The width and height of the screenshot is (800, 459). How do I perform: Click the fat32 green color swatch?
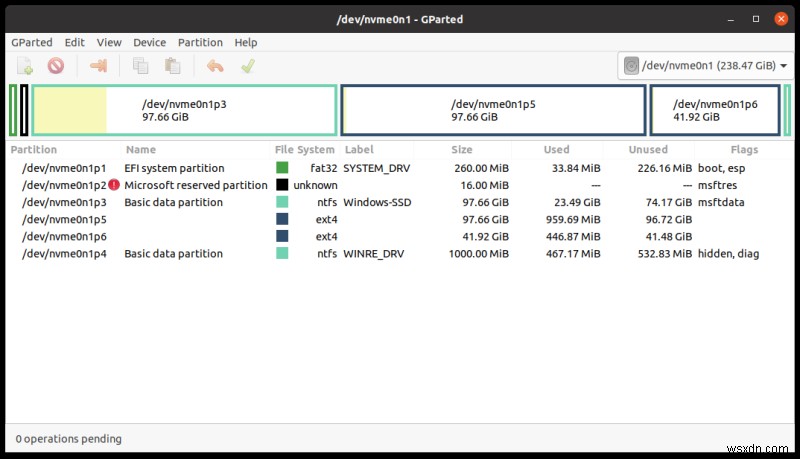(x=282, y=168)
